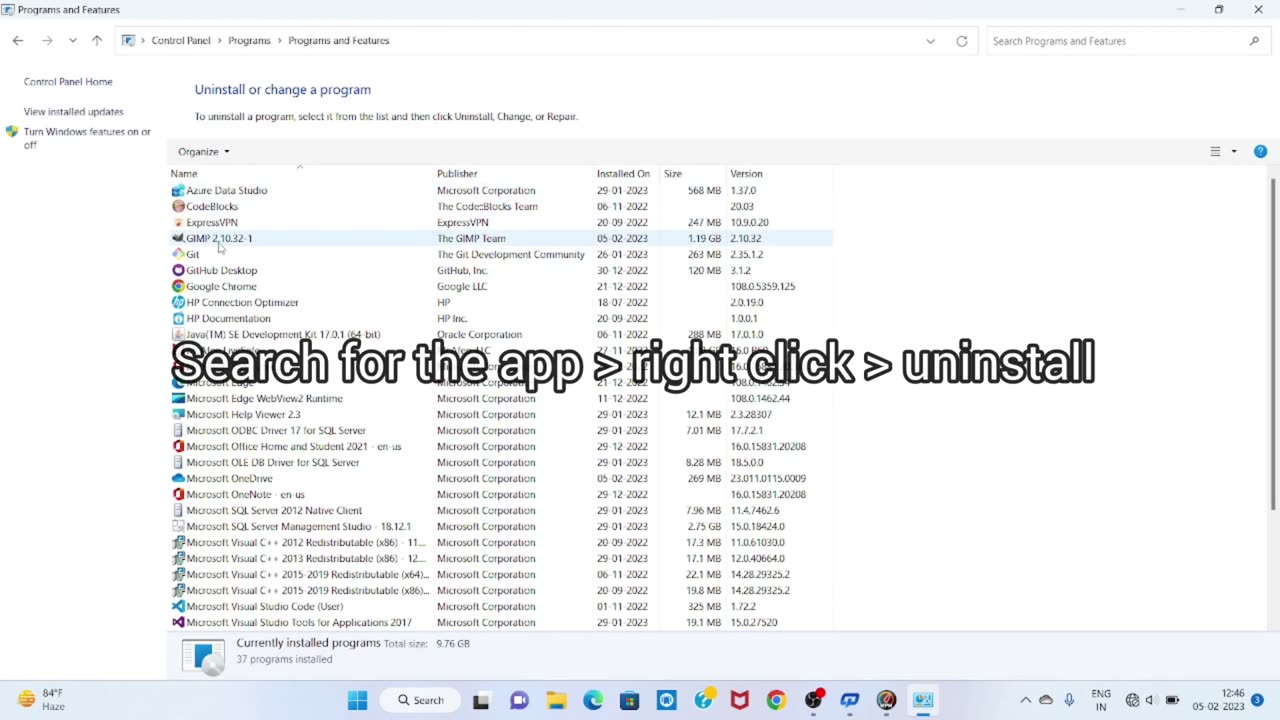Screen dimensions: 1280x720
Task: Go back with the back arrow
Action: pyautogui.click(x=18, y=40)
